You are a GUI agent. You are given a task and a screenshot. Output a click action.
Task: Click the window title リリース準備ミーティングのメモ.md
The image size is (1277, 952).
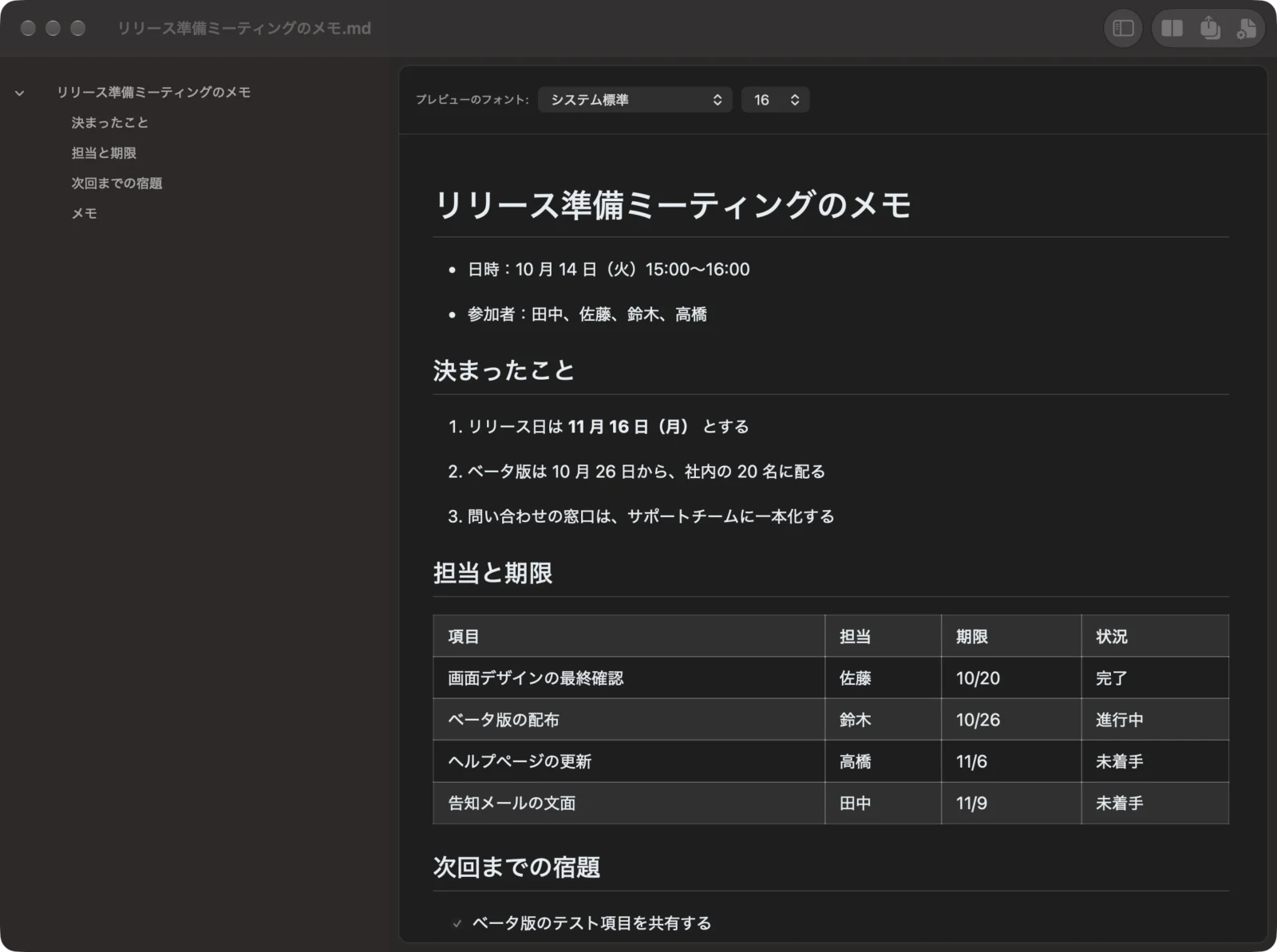point(244,29)
